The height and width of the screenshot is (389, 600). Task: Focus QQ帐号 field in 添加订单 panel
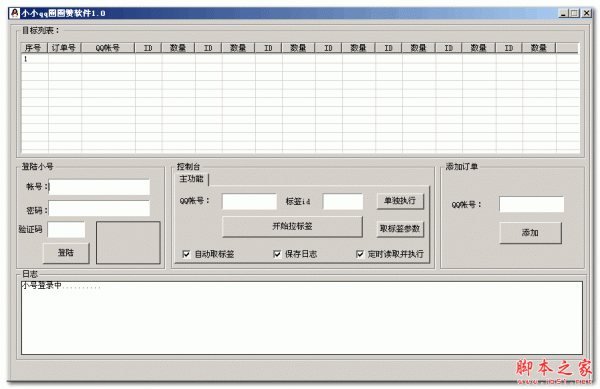click(x=531, y=204)
